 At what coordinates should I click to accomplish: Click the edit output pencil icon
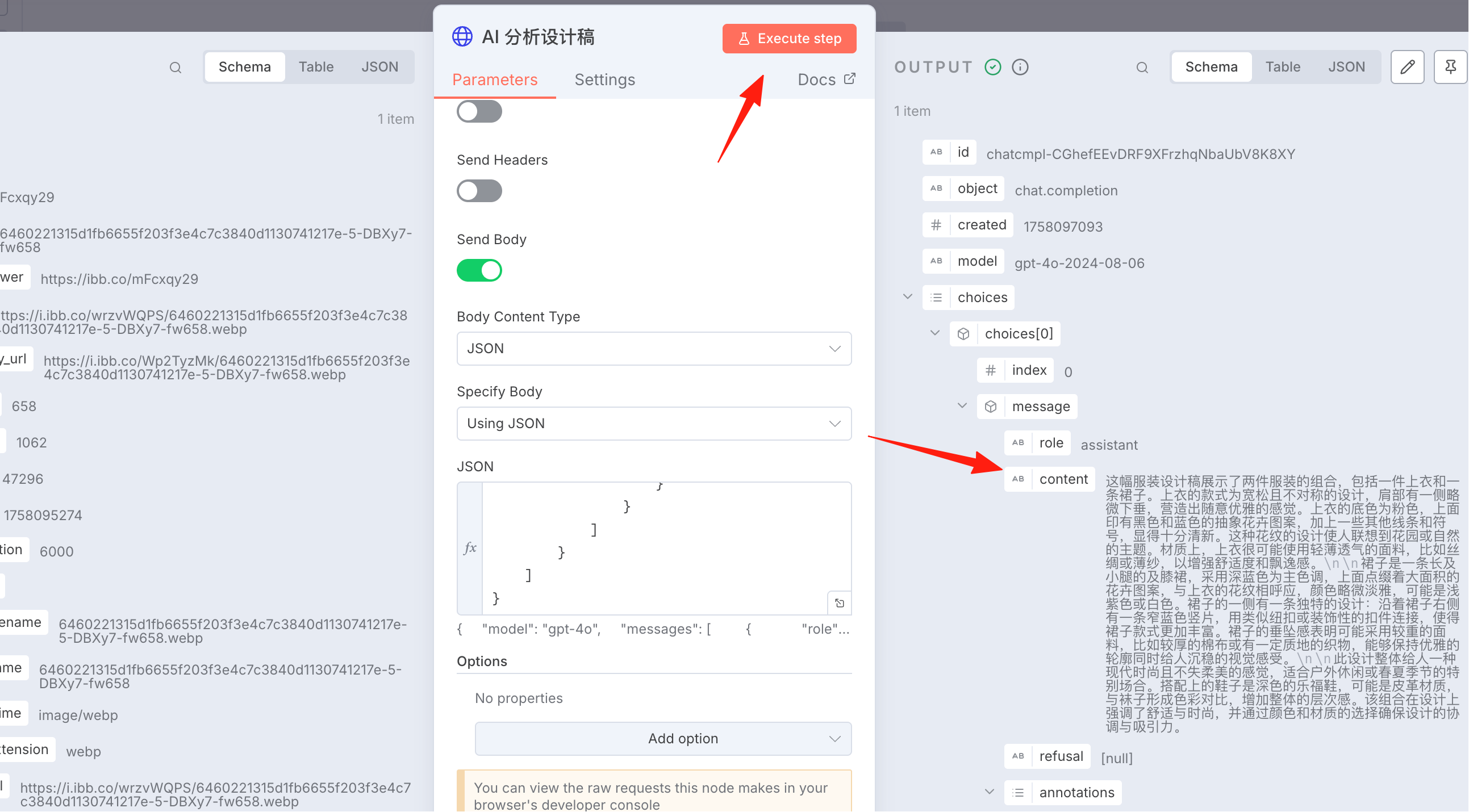pos(1408,67)
